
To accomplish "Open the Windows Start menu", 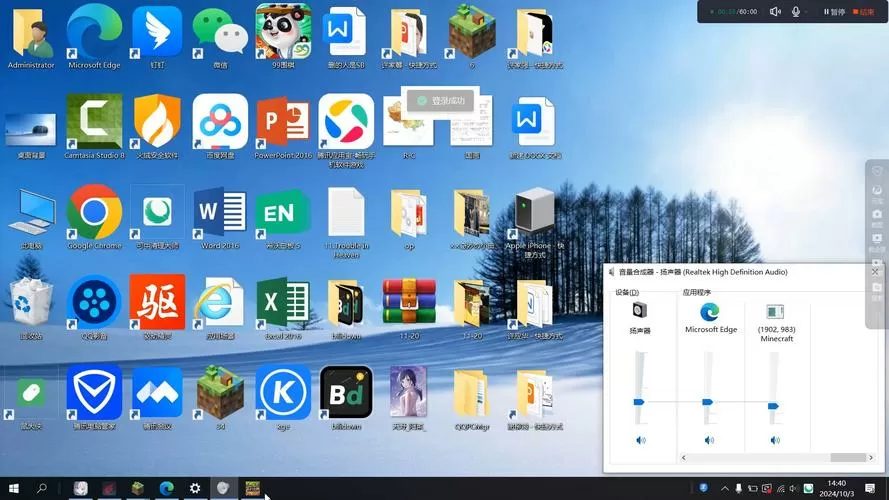I will coord(14,488).
